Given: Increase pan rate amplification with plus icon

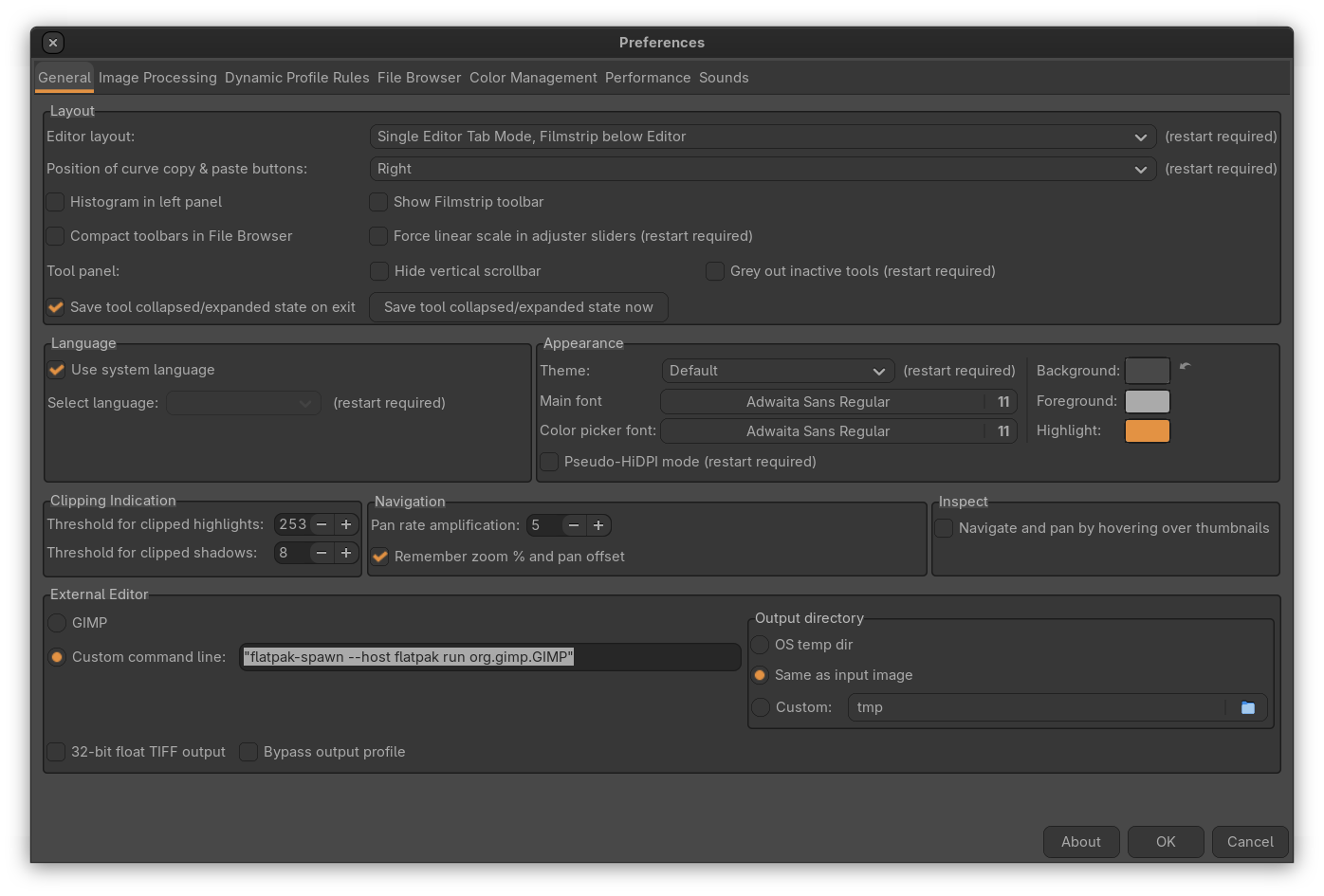Looking at the screenshot, I should click(x=598, y=525).
